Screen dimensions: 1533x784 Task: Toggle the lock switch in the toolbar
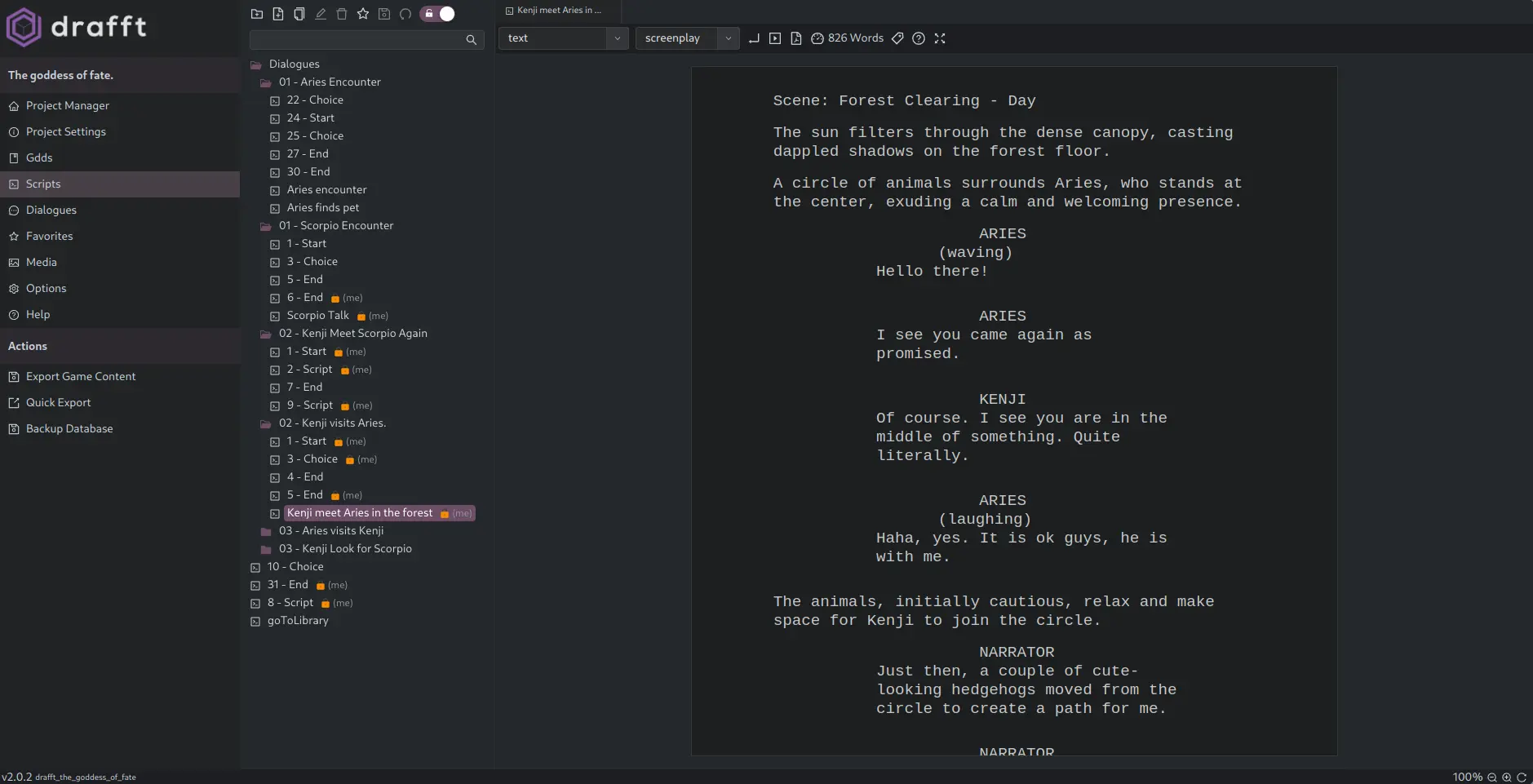[436, 14]
